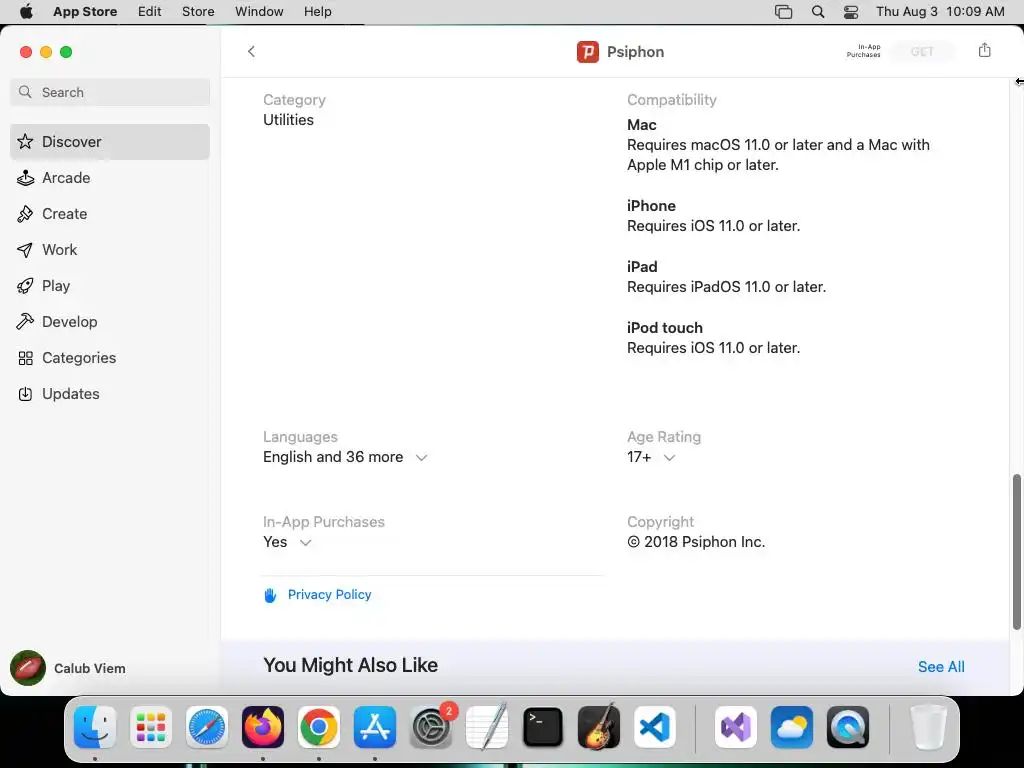Launch Firefox from the Dock
Image resolution: width=1024 pixels, height=768 pixels.
[x=263, y=727]
